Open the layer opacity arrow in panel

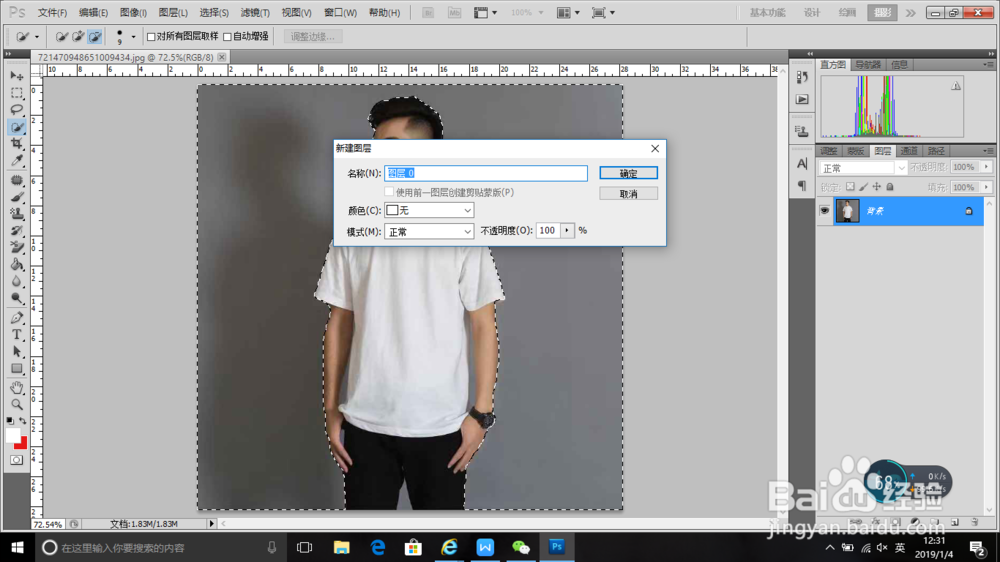tap(986, 167)
